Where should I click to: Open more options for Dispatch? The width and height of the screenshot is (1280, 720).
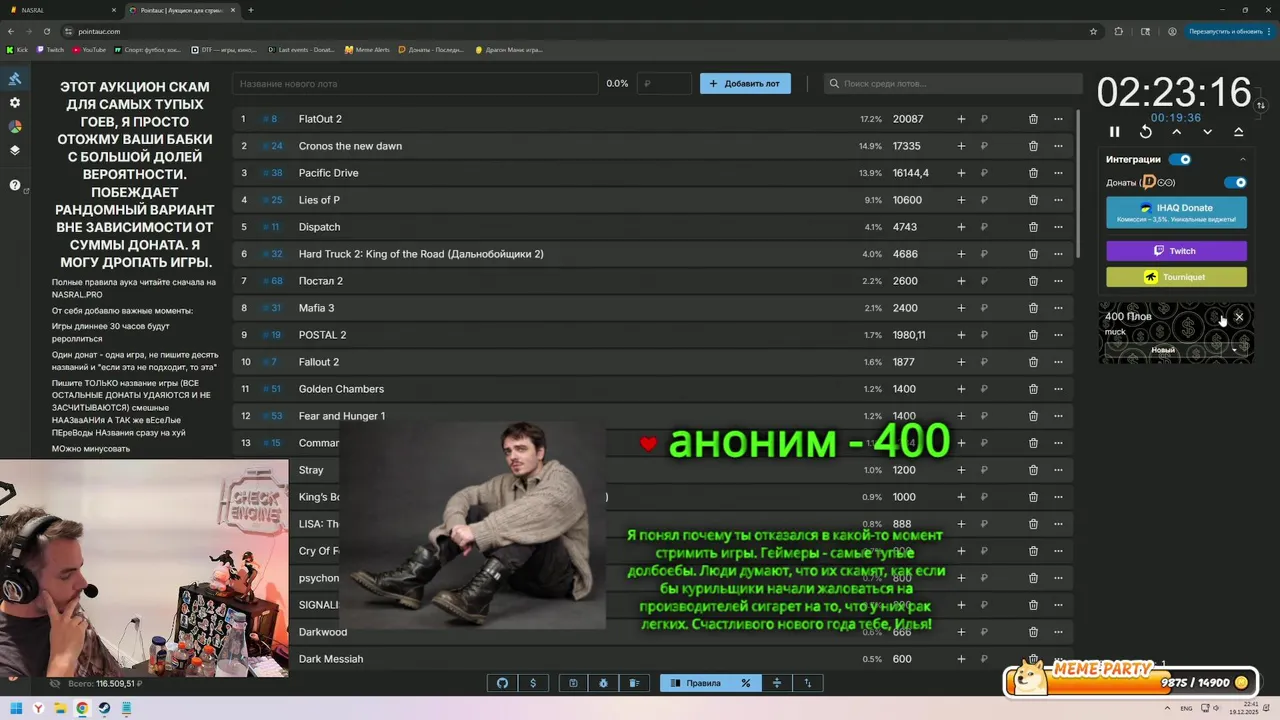click(1058, 227)
